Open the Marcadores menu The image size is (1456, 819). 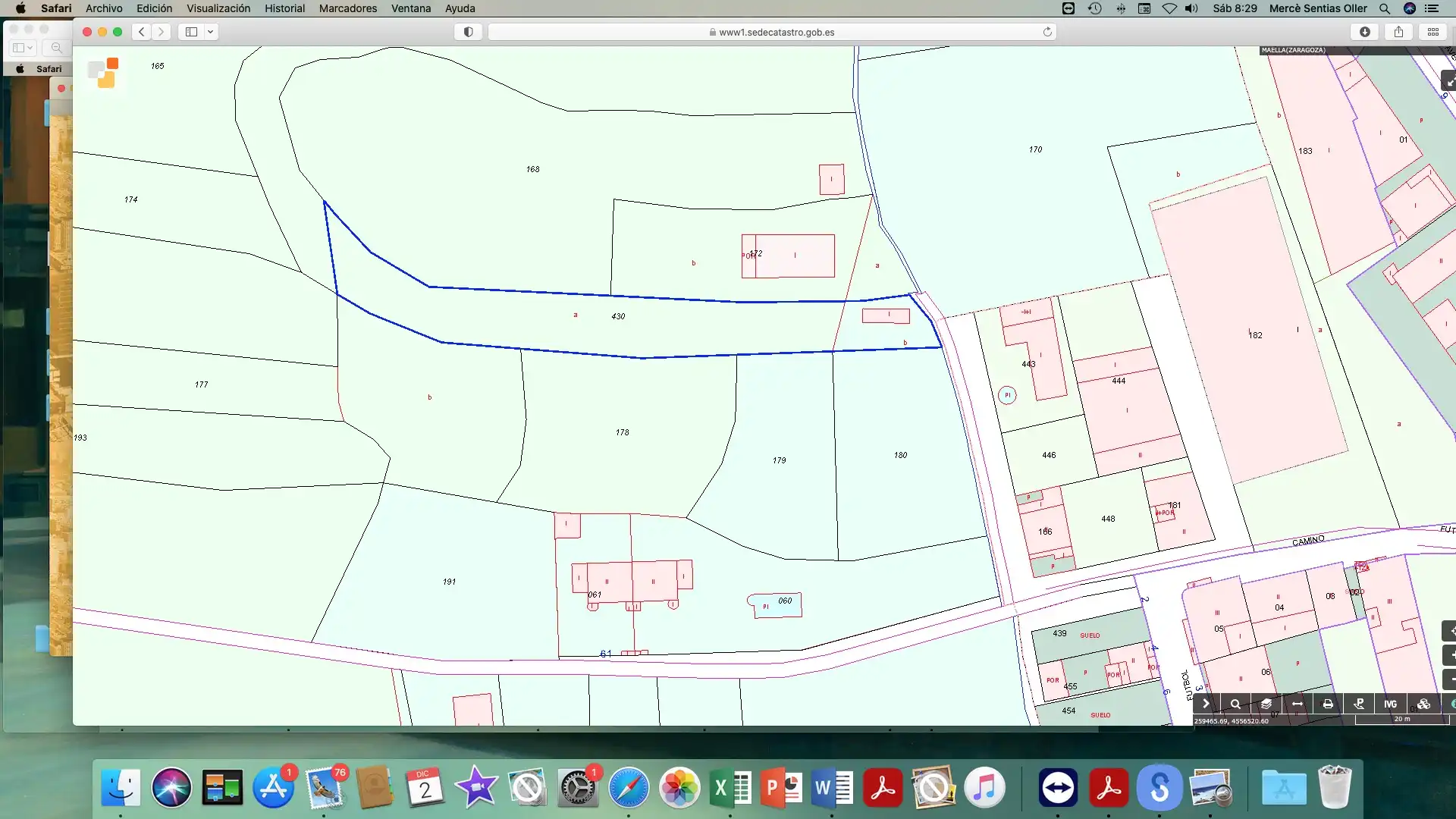[x=348, y=8]
